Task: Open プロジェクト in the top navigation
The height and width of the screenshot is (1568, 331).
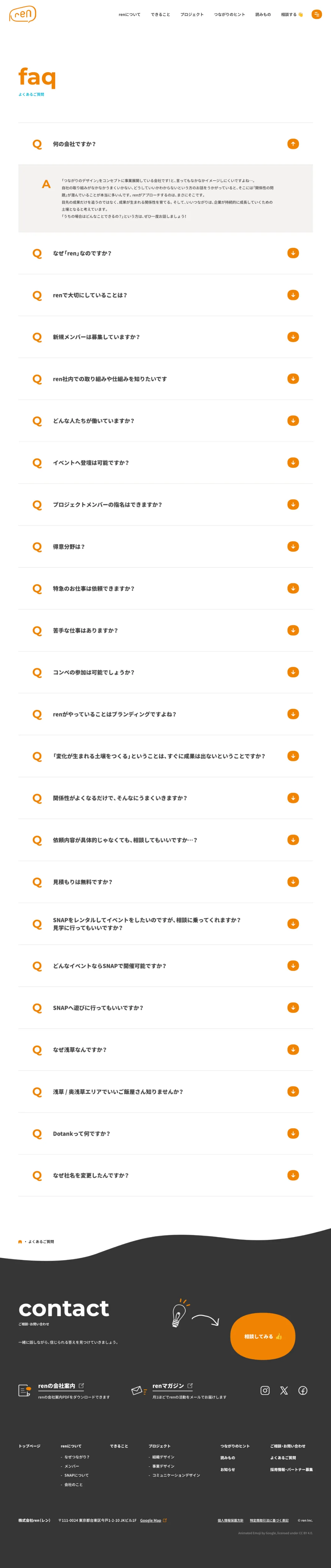Action: click(192, 15)
